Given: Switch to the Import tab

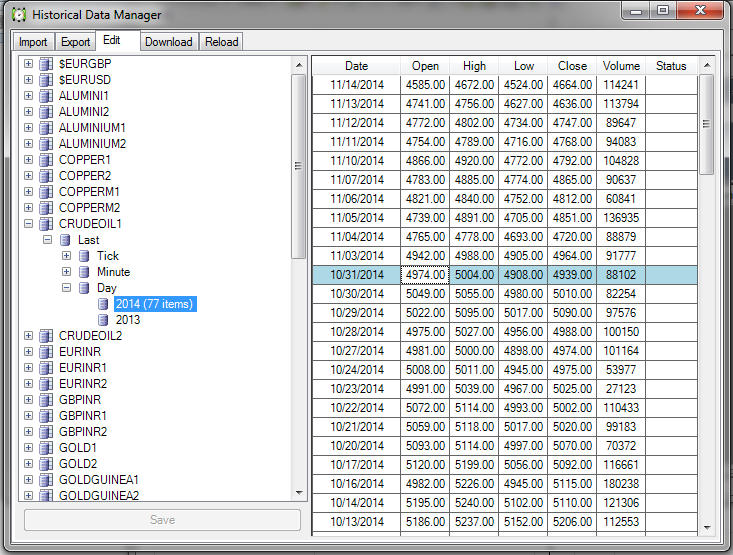Looking at the screenshot, I should coord(33,42).
